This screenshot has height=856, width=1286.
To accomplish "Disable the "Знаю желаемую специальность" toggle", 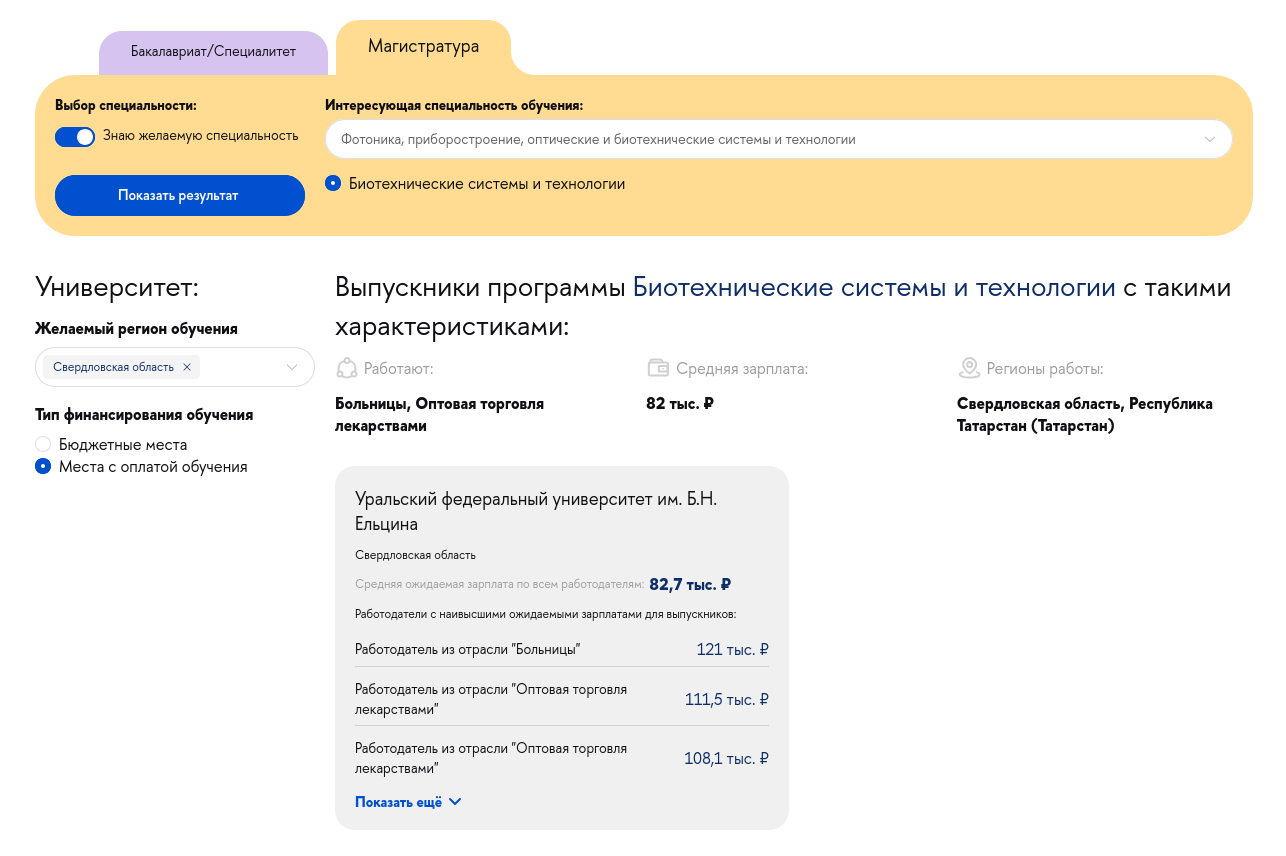I will click(x=75, y=136).
